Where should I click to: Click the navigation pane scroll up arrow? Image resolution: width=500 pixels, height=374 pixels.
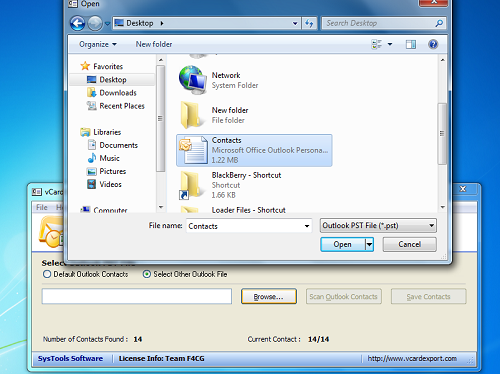[161, 60]
